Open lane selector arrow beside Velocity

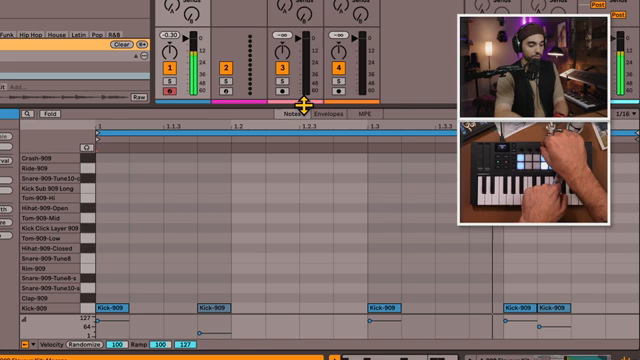click(33, 344)
